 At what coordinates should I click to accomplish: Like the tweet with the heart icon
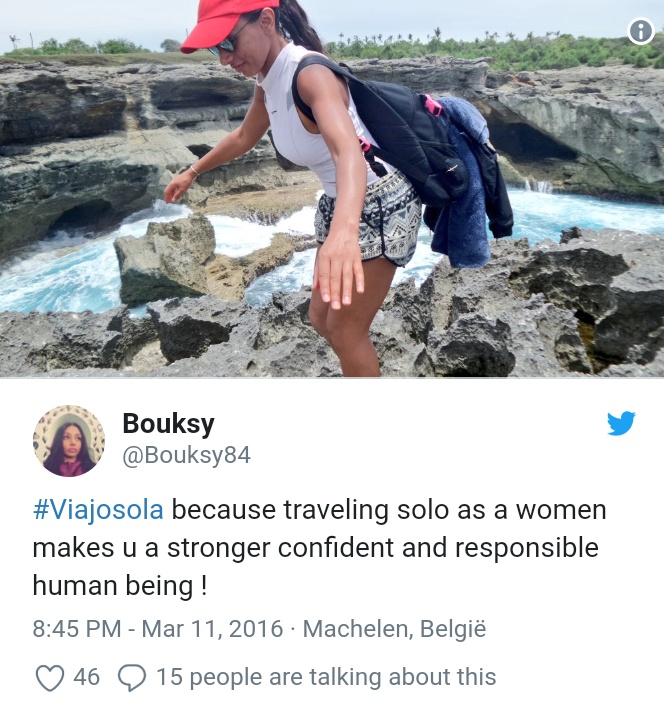50,678
